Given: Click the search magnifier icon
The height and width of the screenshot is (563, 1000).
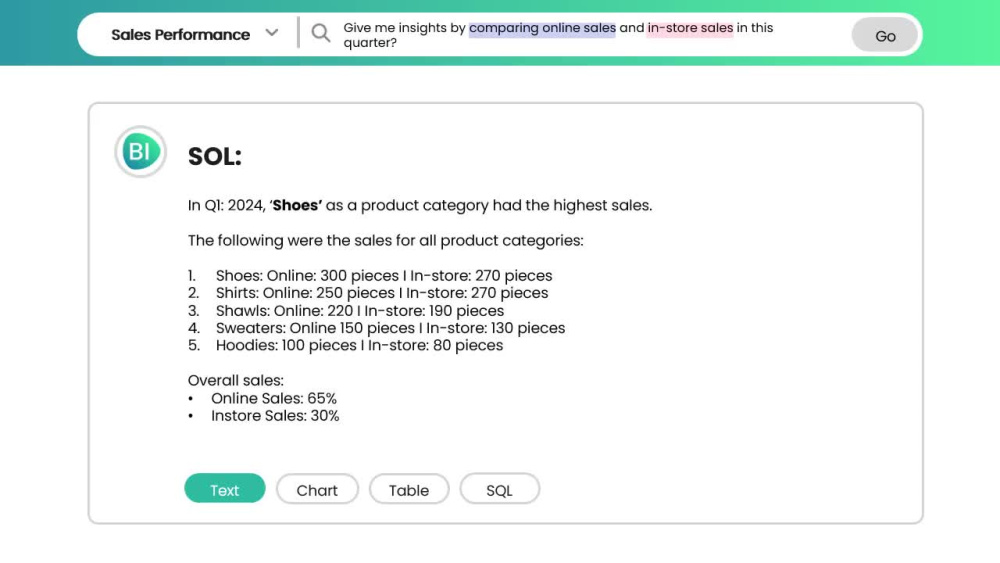Looking at the screenshot, I should tap(321, 33).
